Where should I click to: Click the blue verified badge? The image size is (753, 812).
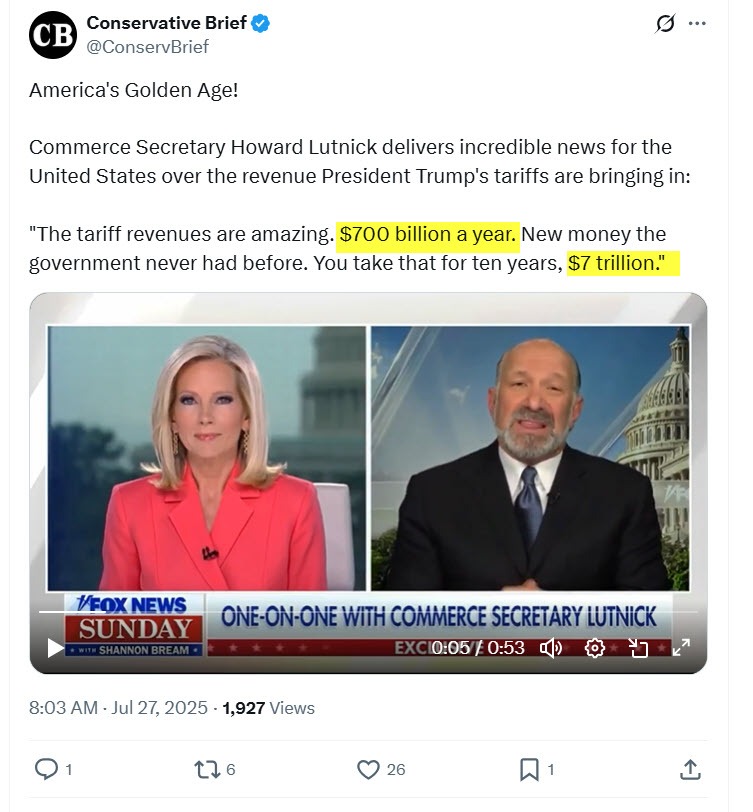coord(260,23)
